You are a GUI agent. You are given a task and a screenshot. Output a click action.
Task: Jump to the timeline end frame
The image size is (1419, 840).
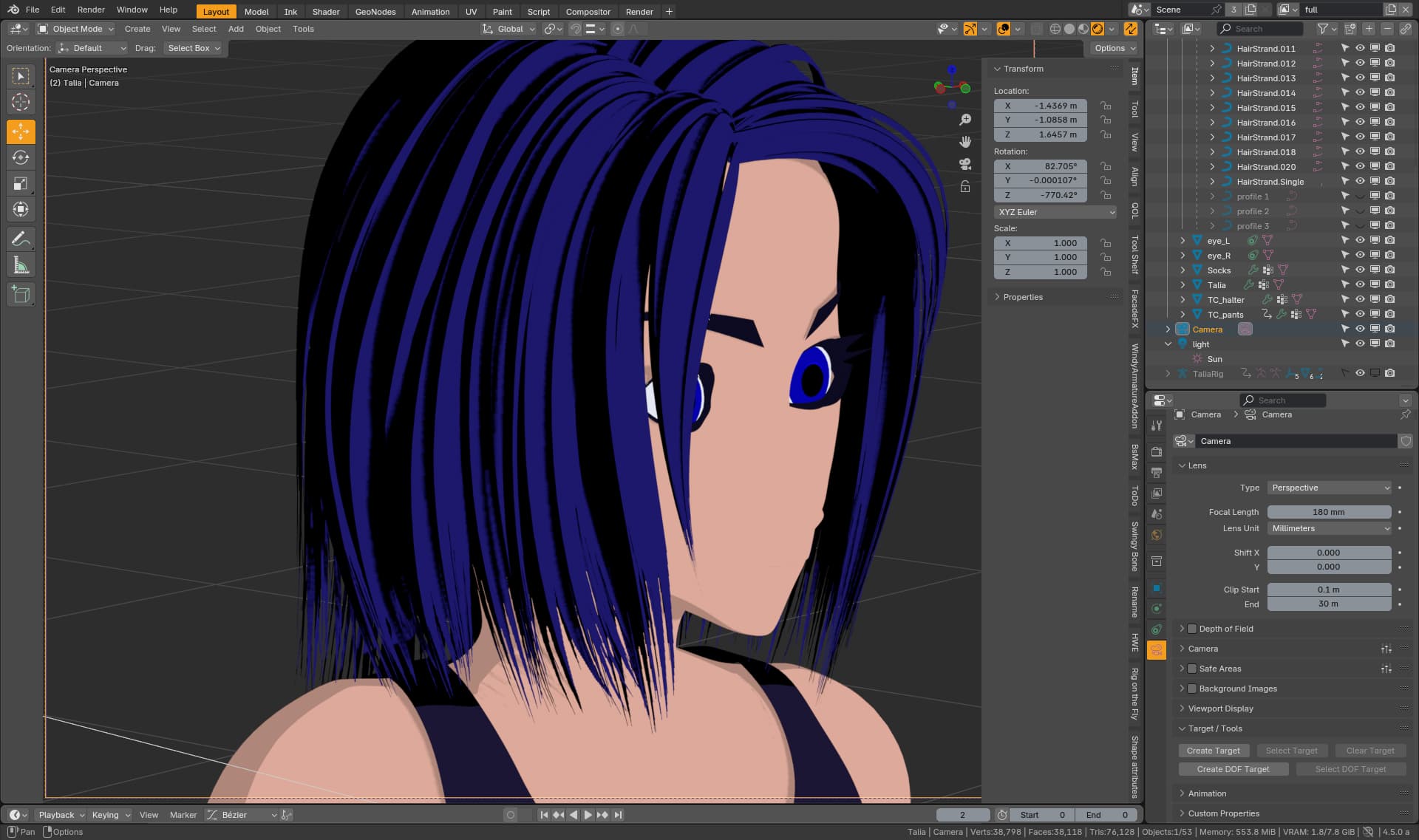618,815
